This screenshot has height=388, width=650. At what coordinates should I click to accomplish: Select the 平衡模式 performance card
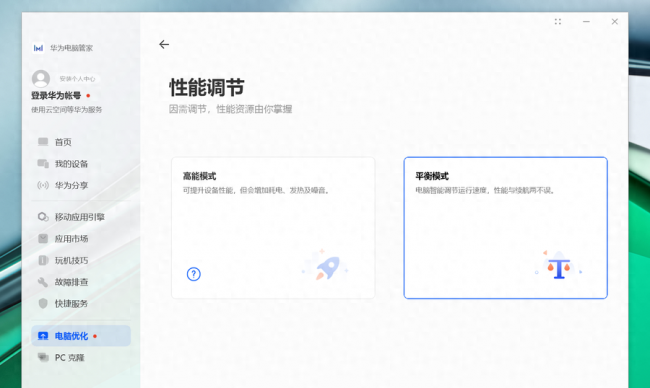[505, 228]
